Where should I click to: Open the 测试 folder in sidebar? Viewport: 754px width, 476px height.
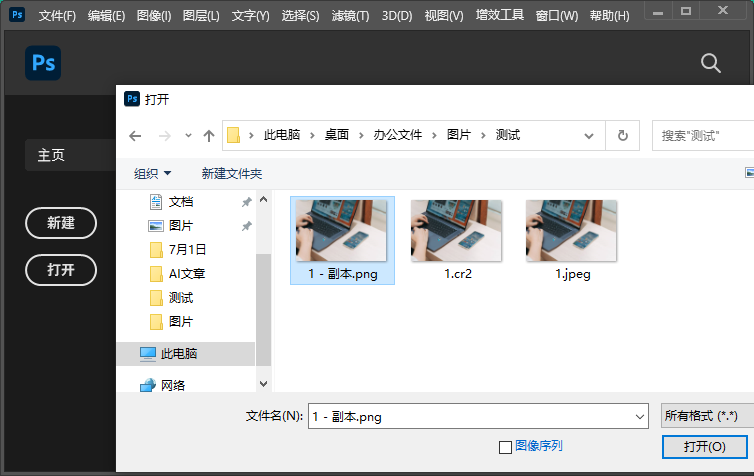pos(181,298)
